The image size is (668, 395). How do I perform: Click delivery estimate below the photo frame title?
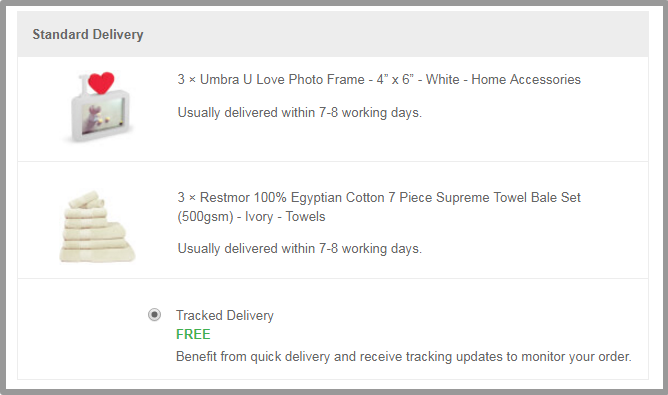[x=299, y=112]
